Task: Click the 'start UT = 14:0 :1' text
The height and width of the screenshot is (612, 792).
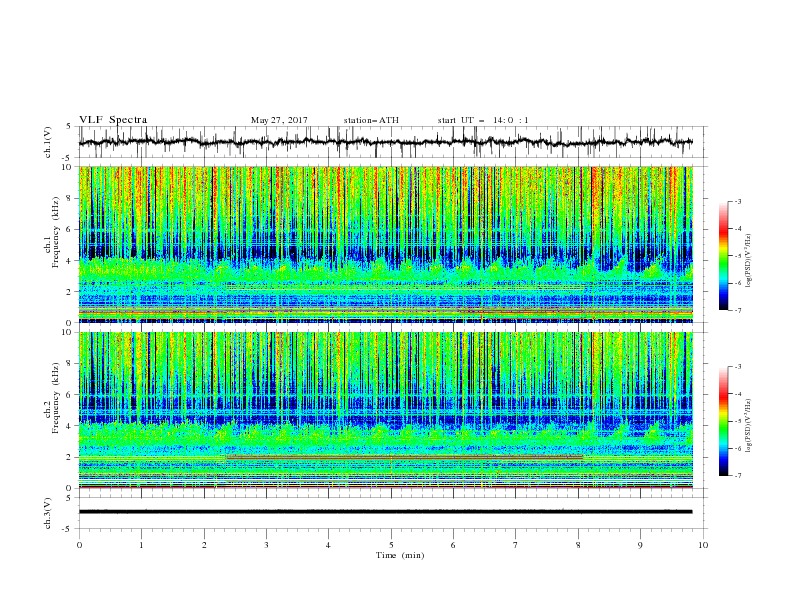Action: 483,120
